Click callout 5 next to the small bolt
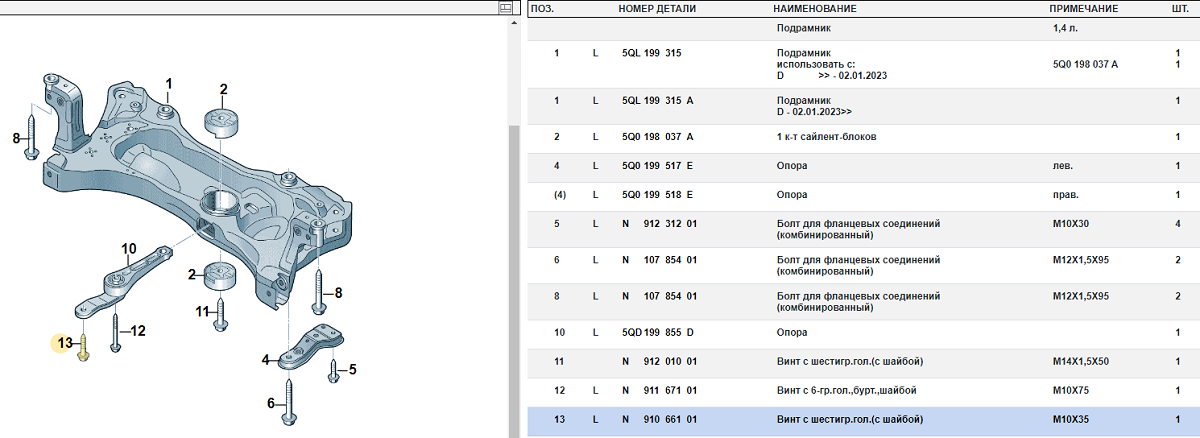 click(x=352, y=370)
